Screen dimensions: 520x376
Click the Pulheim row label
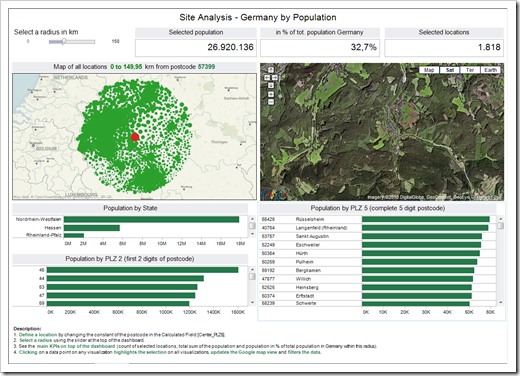[x=304, y=262]
